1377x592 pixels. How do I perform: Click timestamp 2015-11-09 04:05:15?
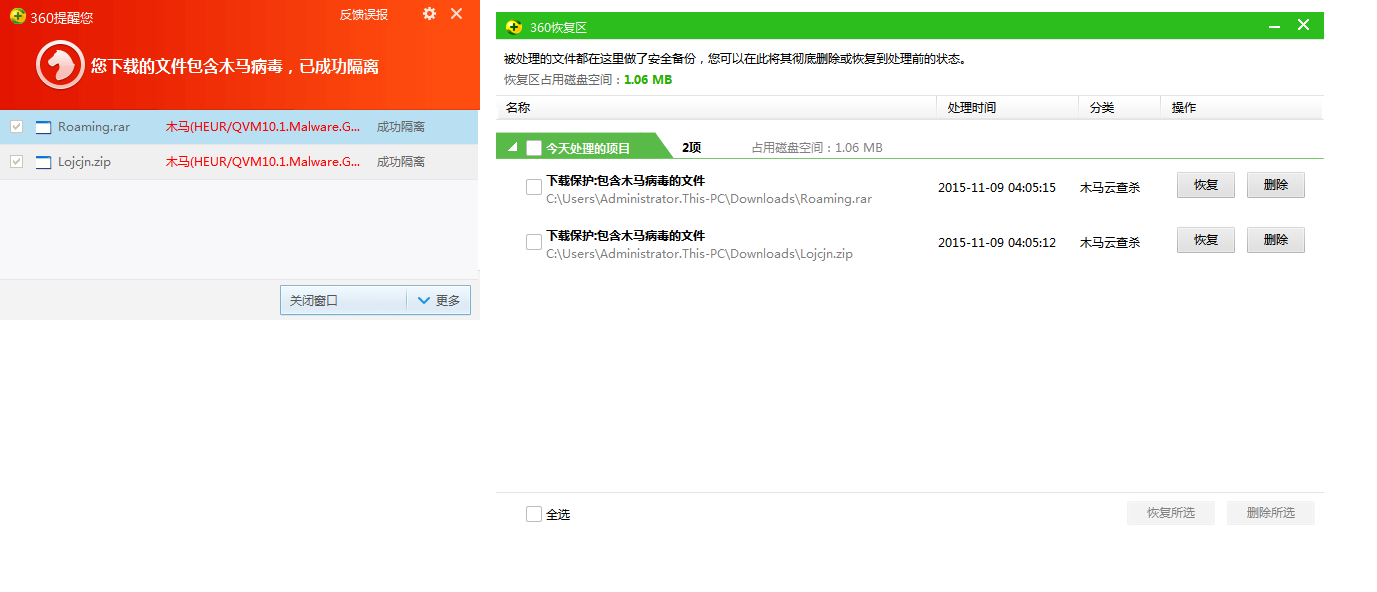tap(997, 188)
